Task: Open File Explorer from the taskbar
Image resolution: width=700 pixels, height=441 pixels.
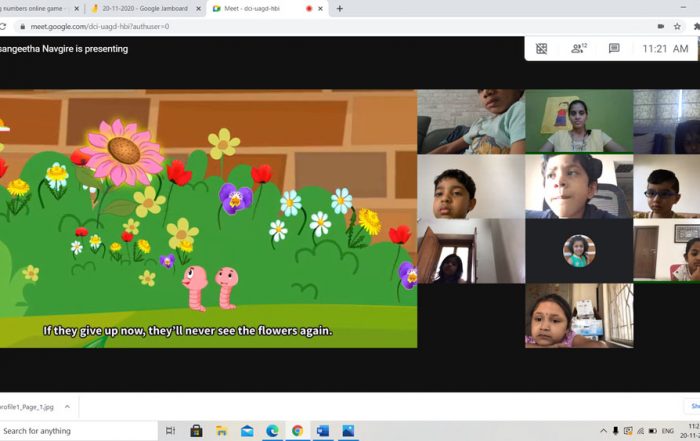Action: (x=221, y=431)
